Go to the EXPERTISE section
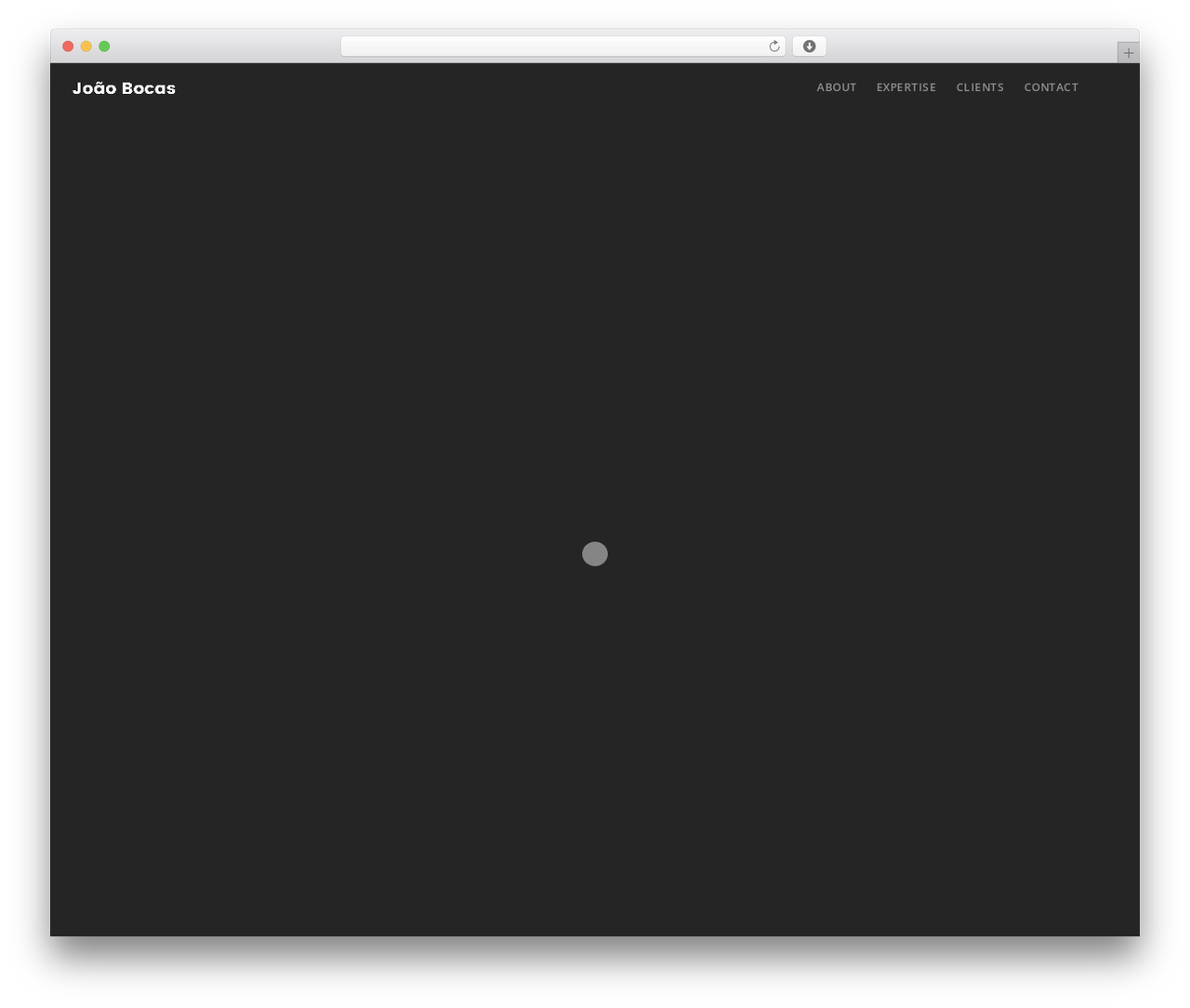 [x=906, y=87]
